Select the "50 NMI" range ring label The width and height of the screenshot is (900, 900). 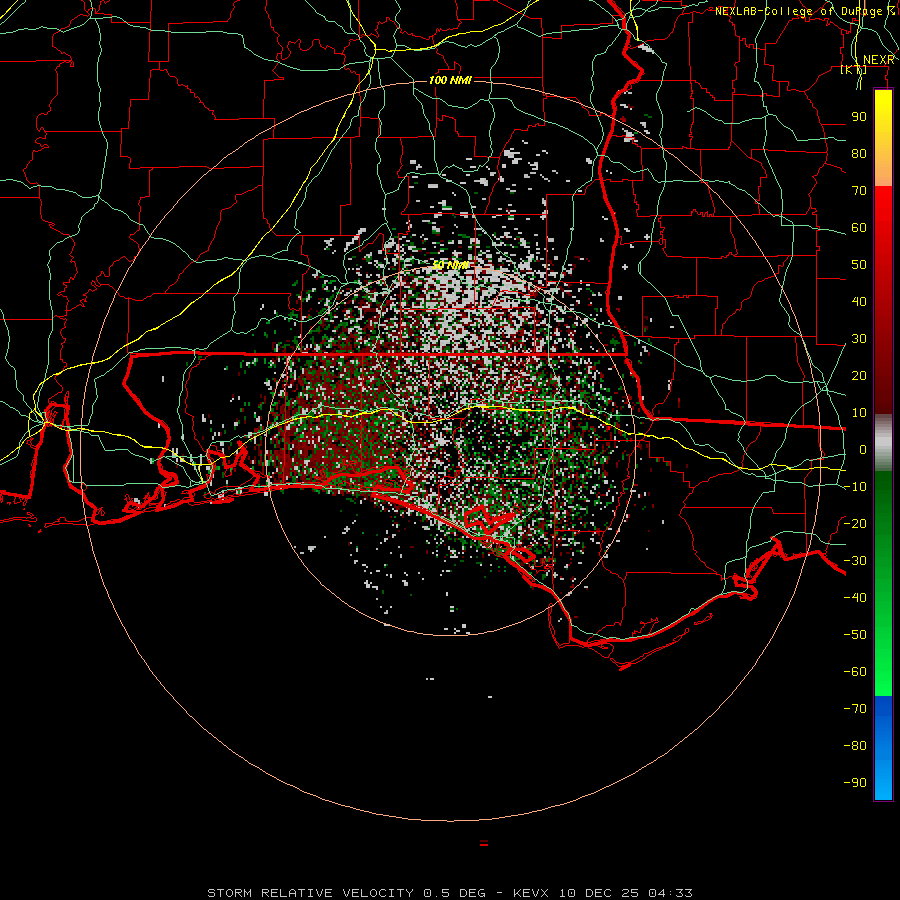pyautogui.click(x=450, y=265)
